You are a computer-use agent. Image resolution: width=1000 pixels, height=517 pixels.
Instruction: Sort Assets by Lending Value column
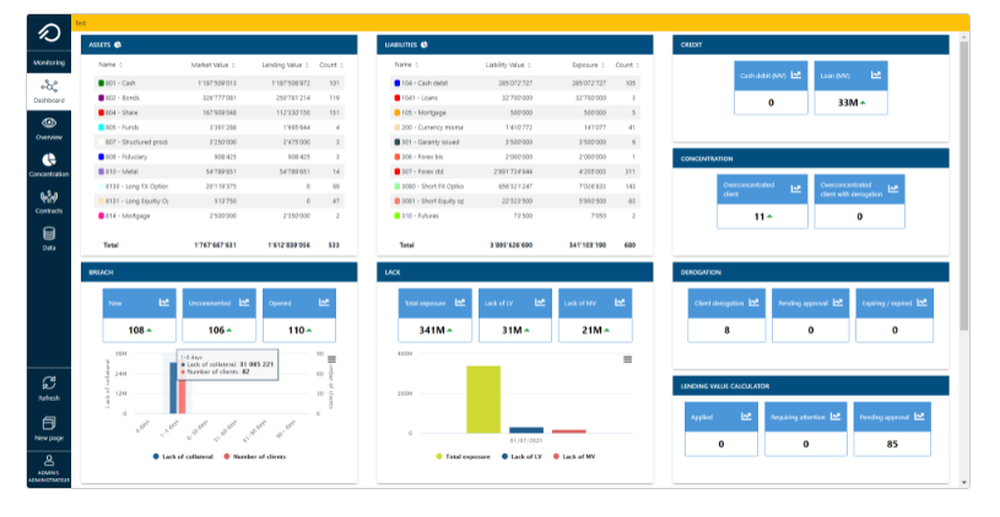point(285,65)
